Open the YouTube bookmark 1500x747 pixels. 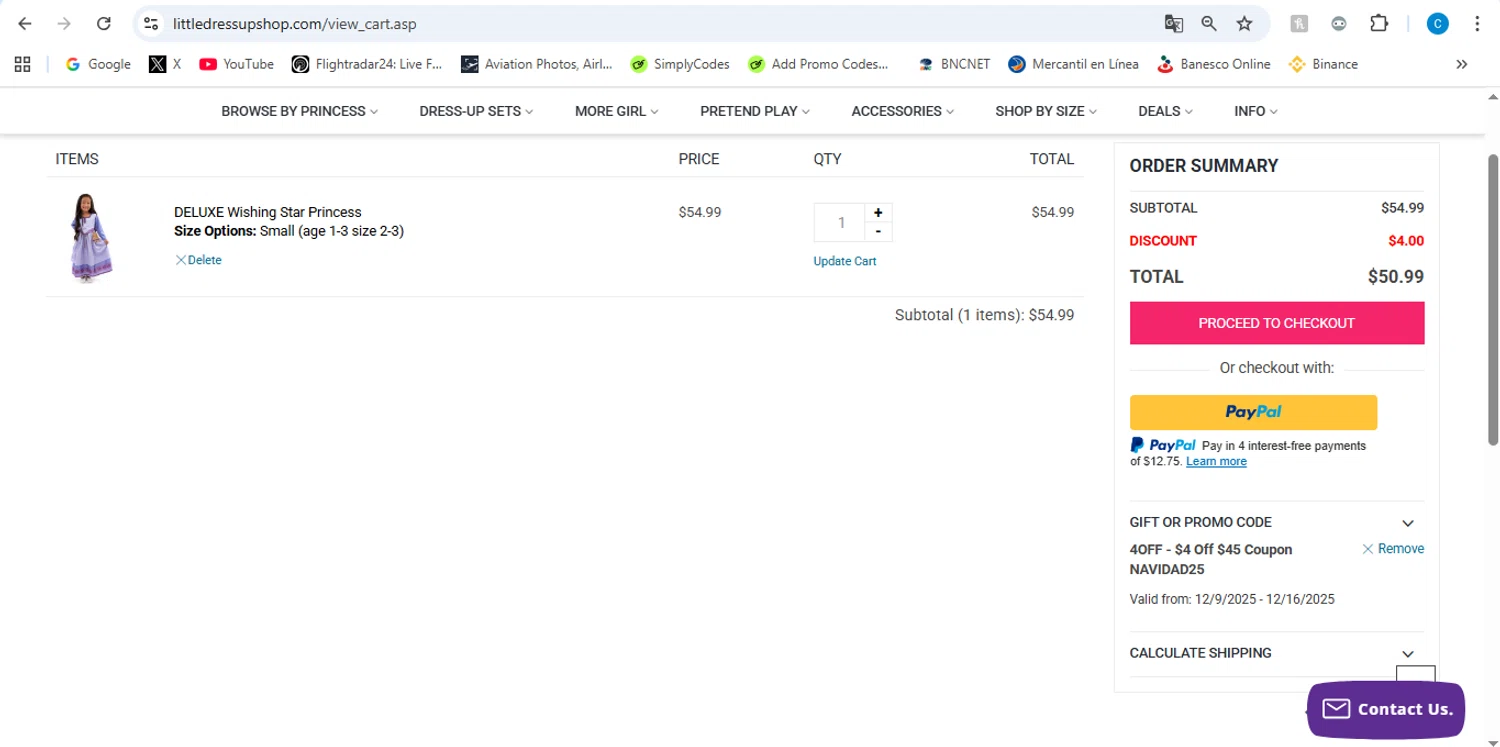point(236,64)
